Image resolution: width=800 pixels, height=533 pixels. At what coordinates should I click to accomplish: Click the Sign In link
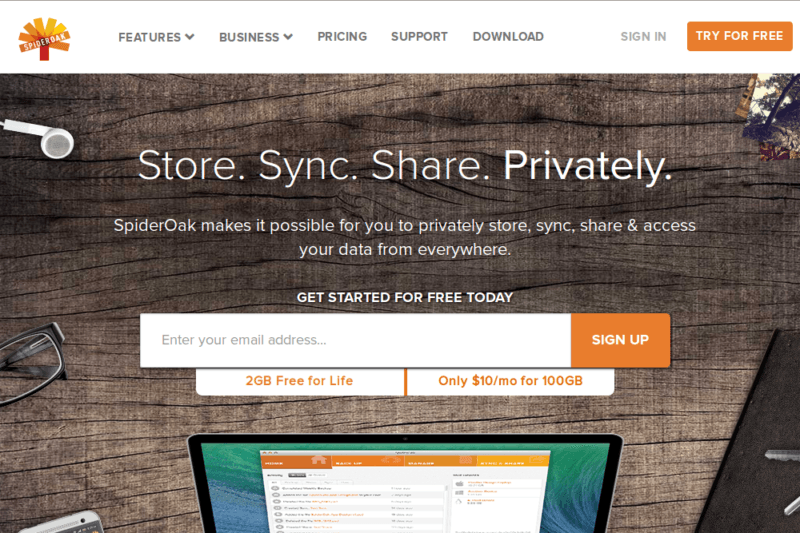coord(643,37)
